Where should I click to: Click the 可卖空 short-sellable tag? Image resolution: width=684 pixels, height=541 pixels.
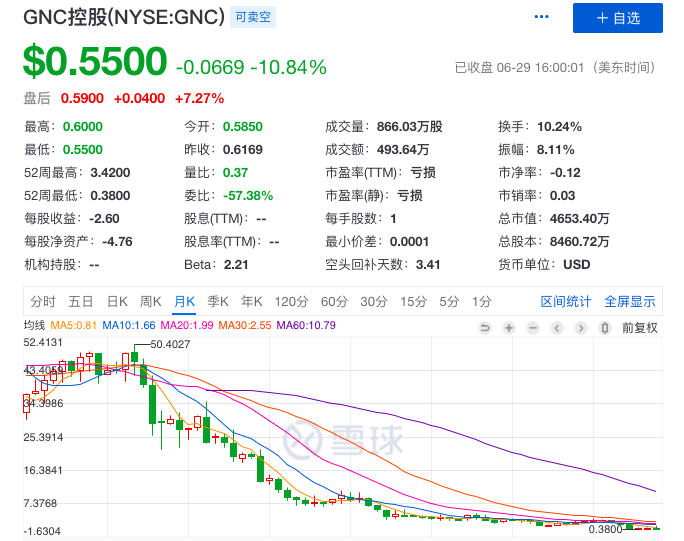pyautogui.click(x=253, y=17)
